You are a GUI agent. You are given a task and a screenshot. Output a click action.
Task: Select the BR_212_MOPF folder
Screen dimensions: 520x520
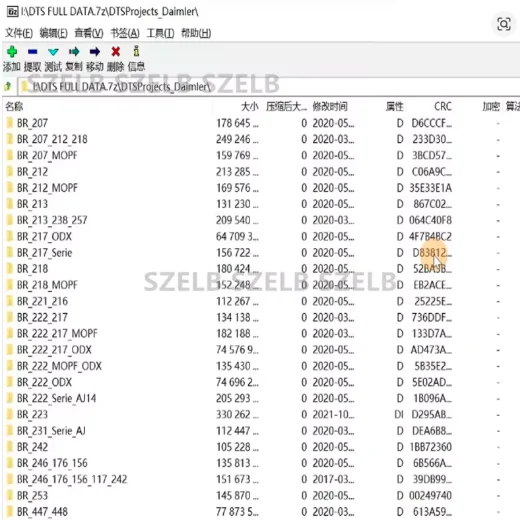[x=47, y=188]
